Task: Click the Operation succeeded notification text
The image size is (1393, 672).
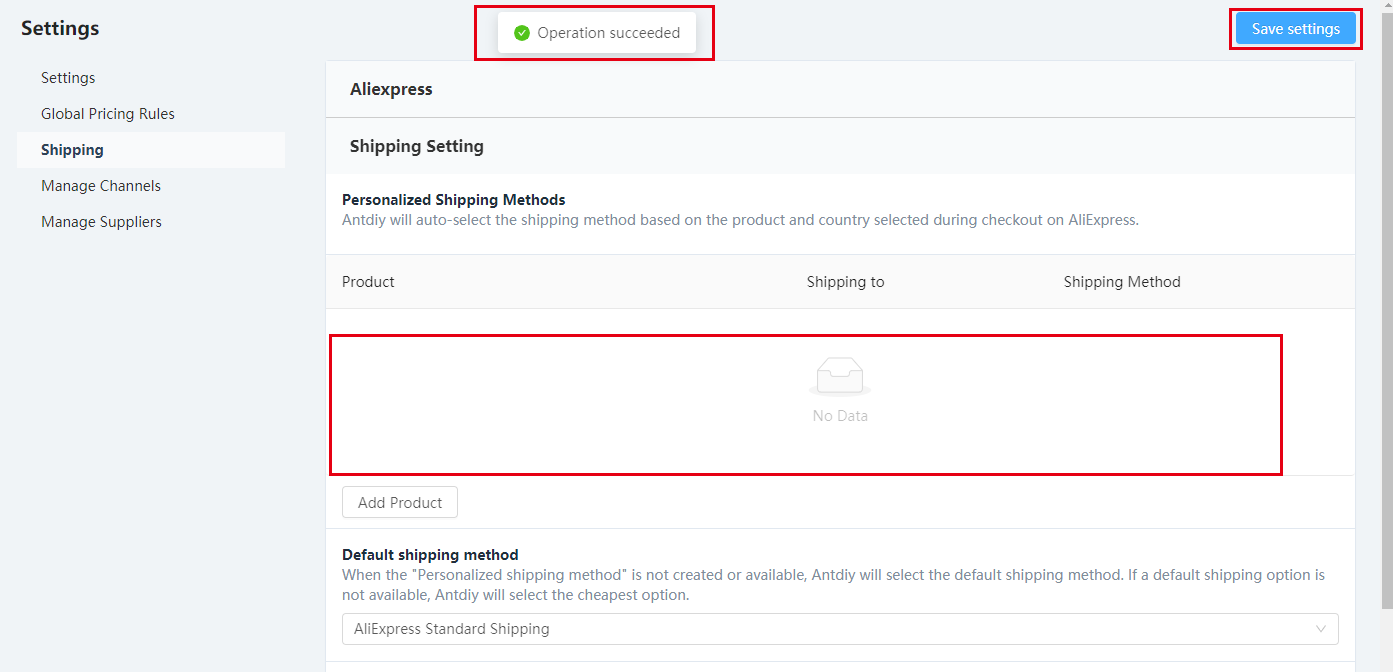Action: click(x=609, y=33)
